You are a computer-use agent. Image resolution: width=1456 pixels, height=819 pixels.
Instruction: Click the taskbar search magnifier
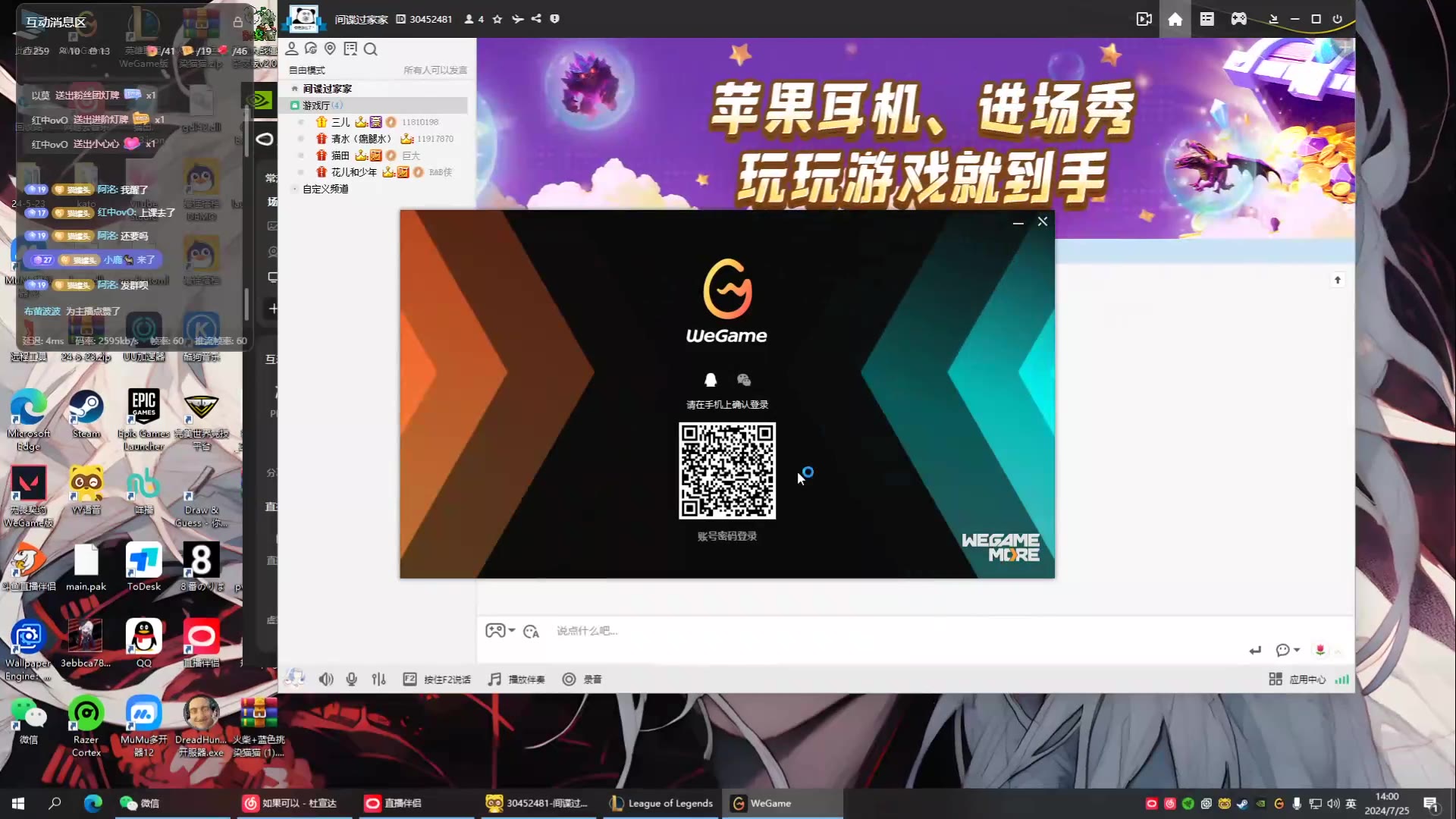[55, 803]
